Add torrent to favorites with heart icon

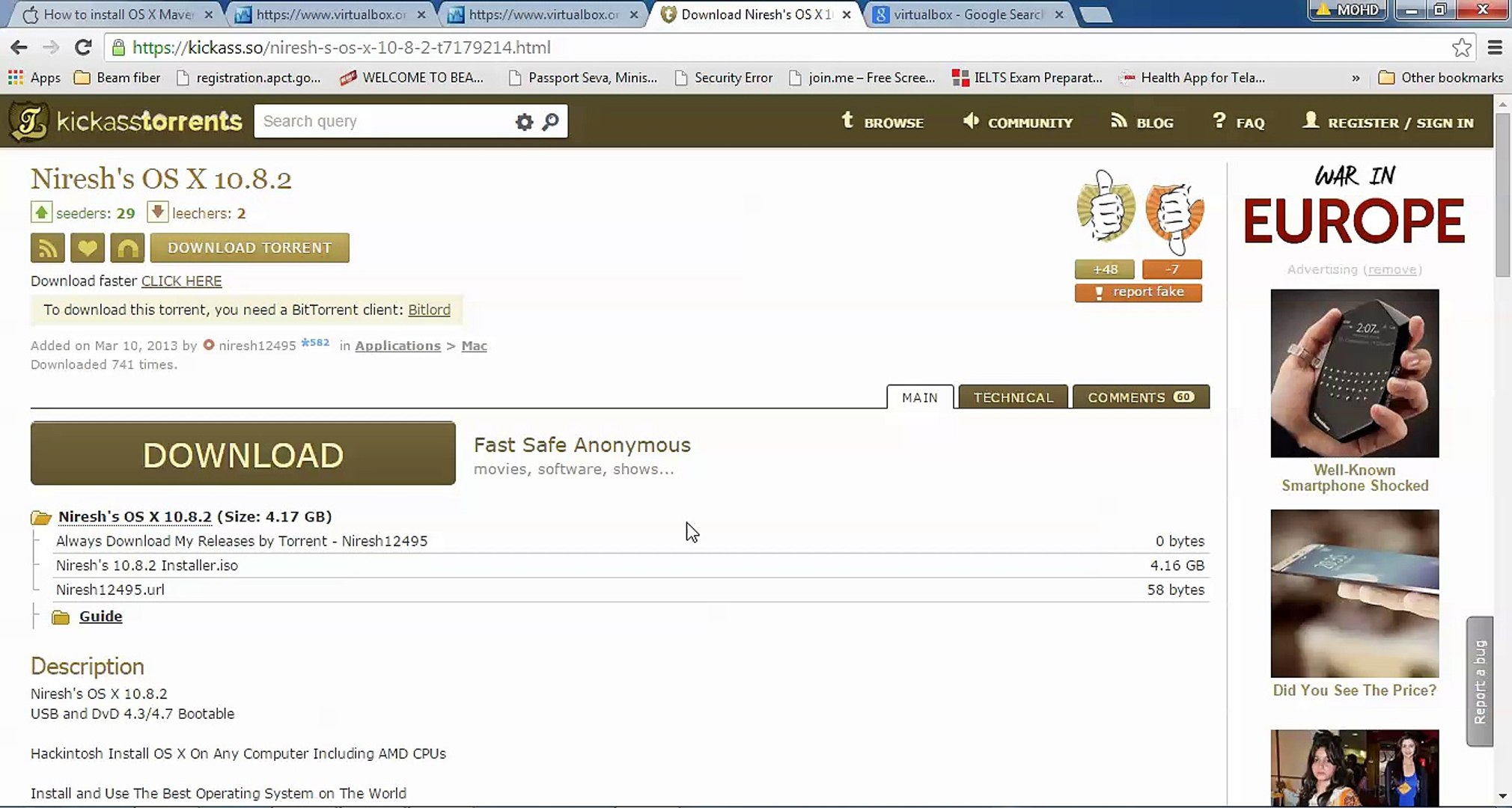point(88,248)
